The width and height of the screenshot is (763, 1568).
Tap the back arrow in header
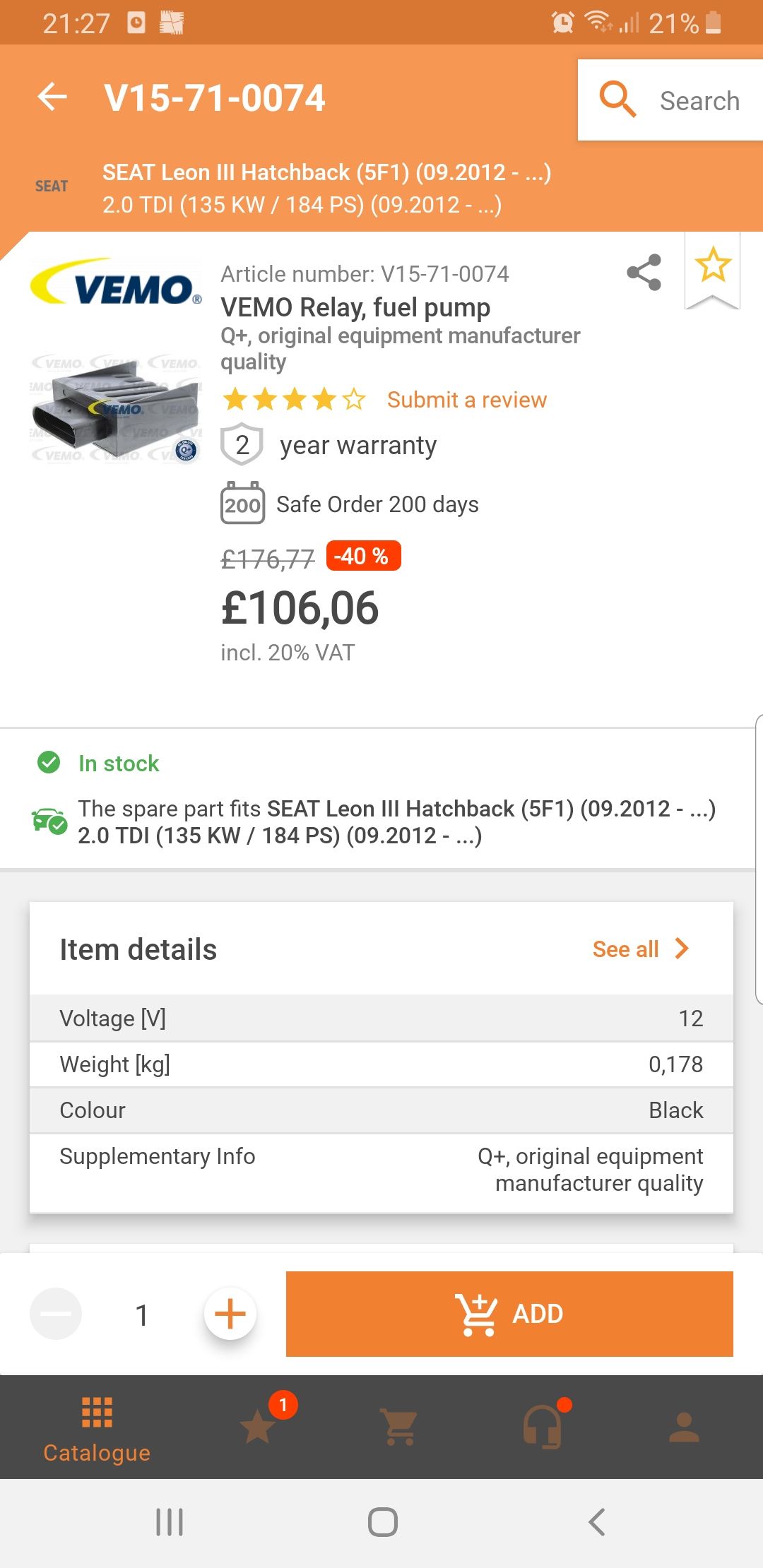[52, 97]
